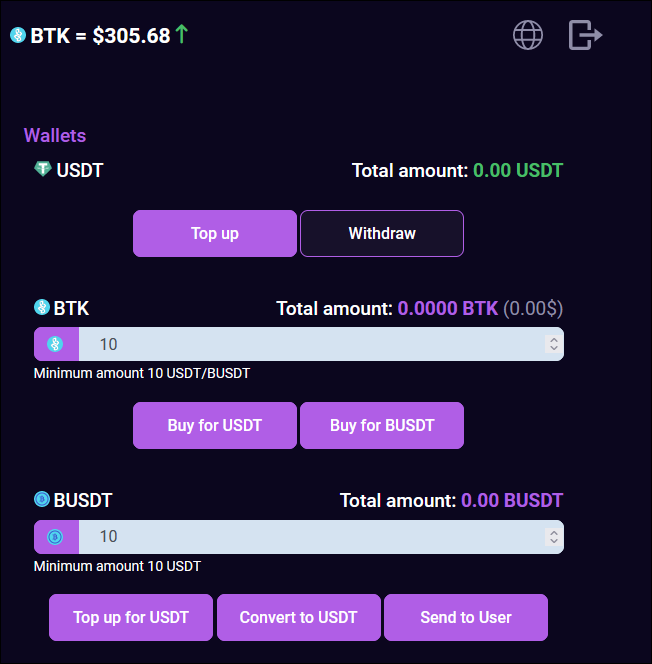Click Buy for USDT
This screenshot has width=652, height=664.
(215, 425)
